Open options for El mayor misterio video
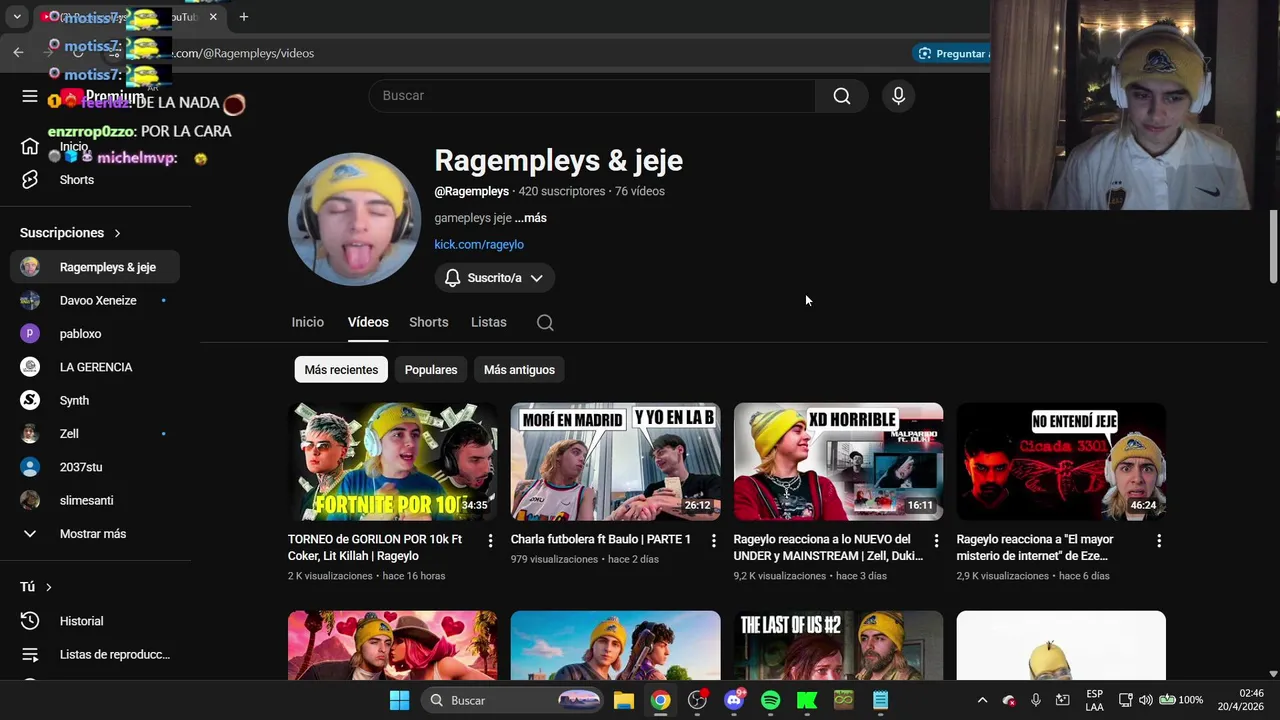Screen dimensions: 1280x720 point(1159,540)
